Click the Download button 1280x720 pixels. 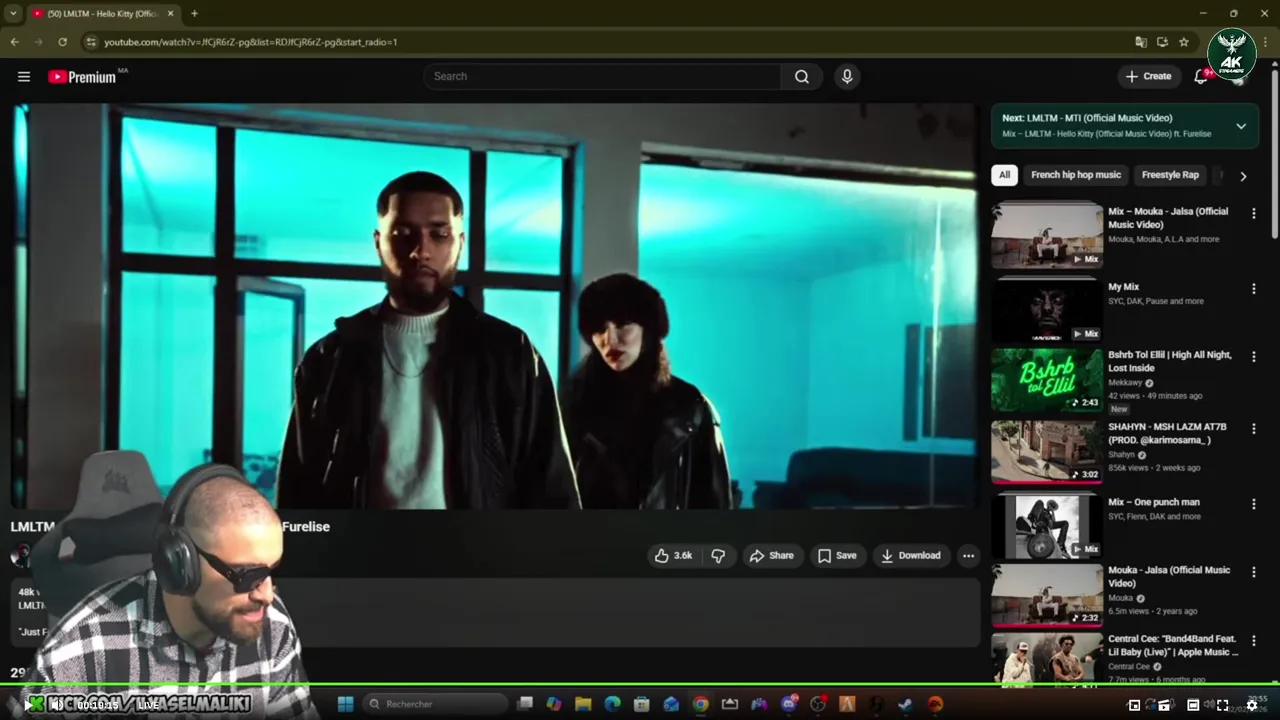[910, 556]
